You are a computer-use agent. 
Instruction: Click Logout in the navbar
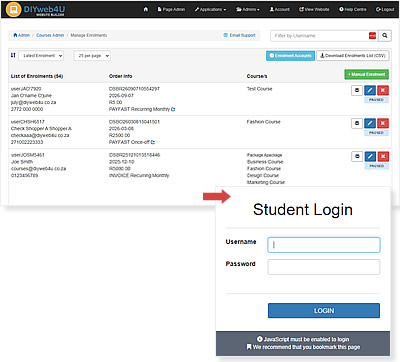(385, 9)
